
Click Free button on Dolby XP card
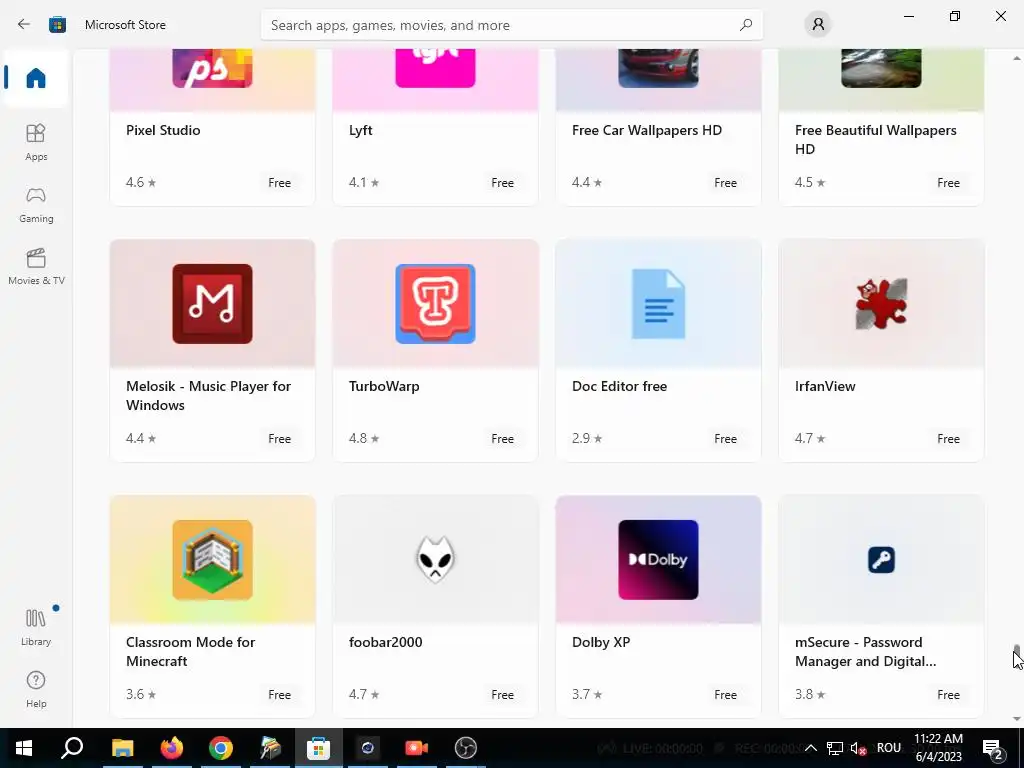tap(726, 695)
